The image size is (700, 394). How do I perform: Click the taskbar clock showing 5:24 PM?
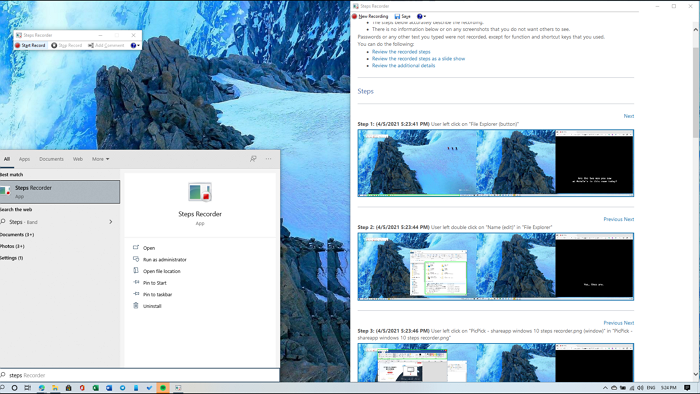click(668, 388)
